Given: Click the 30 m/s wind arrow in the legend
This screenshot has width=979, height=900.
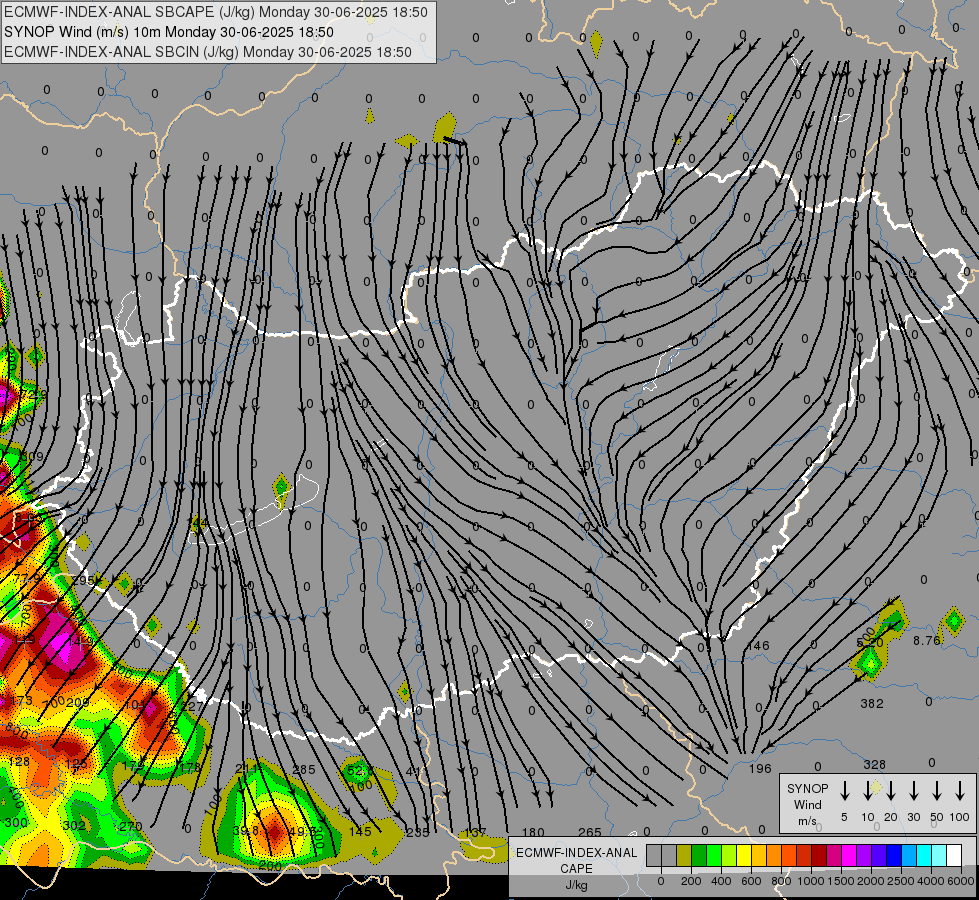Looking at the screenshot, I should 913,791.
